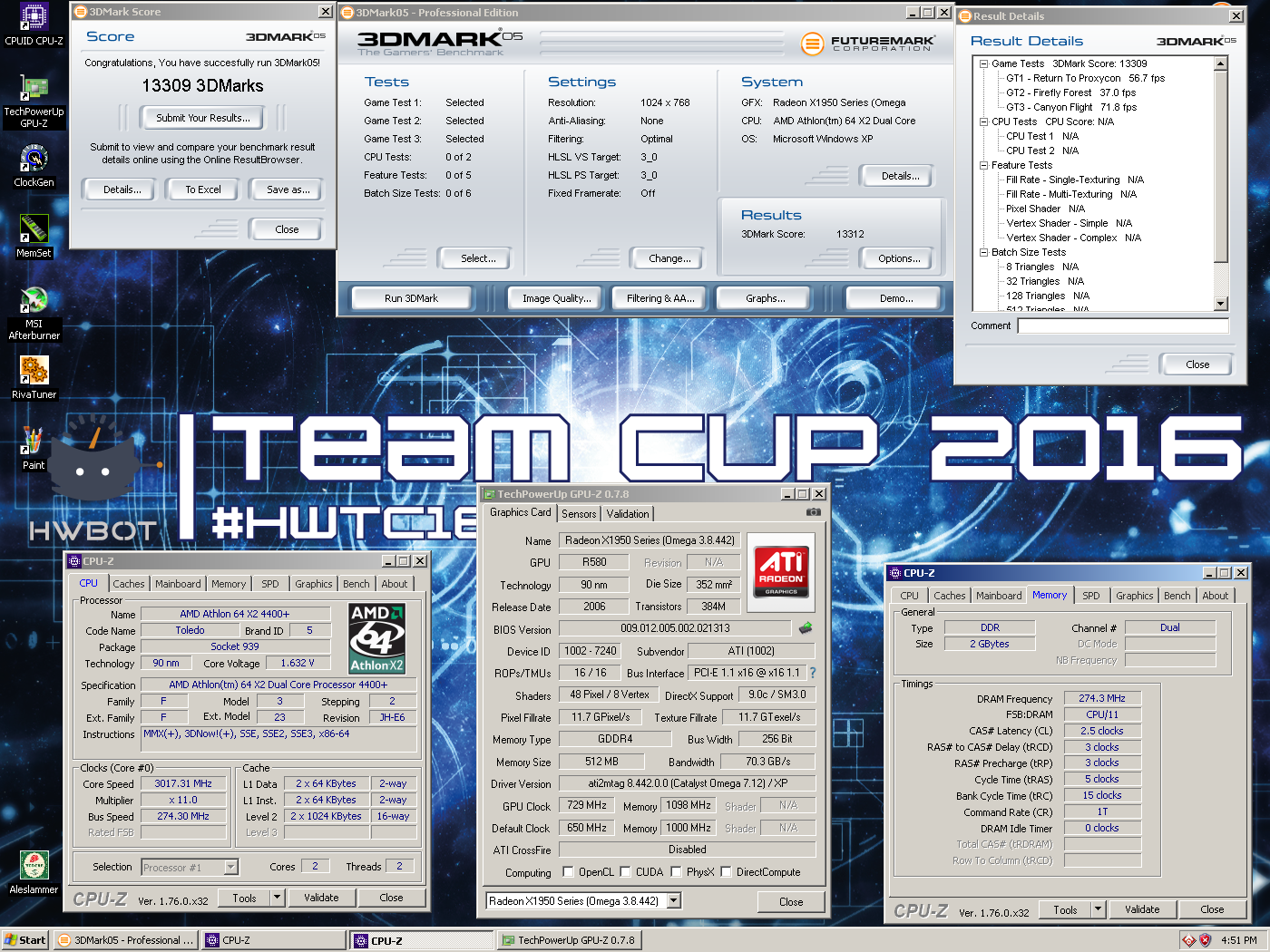Open the Graphics tab in Memory CPU-Z
1270x952 pixels.
tap(1134, 596)
